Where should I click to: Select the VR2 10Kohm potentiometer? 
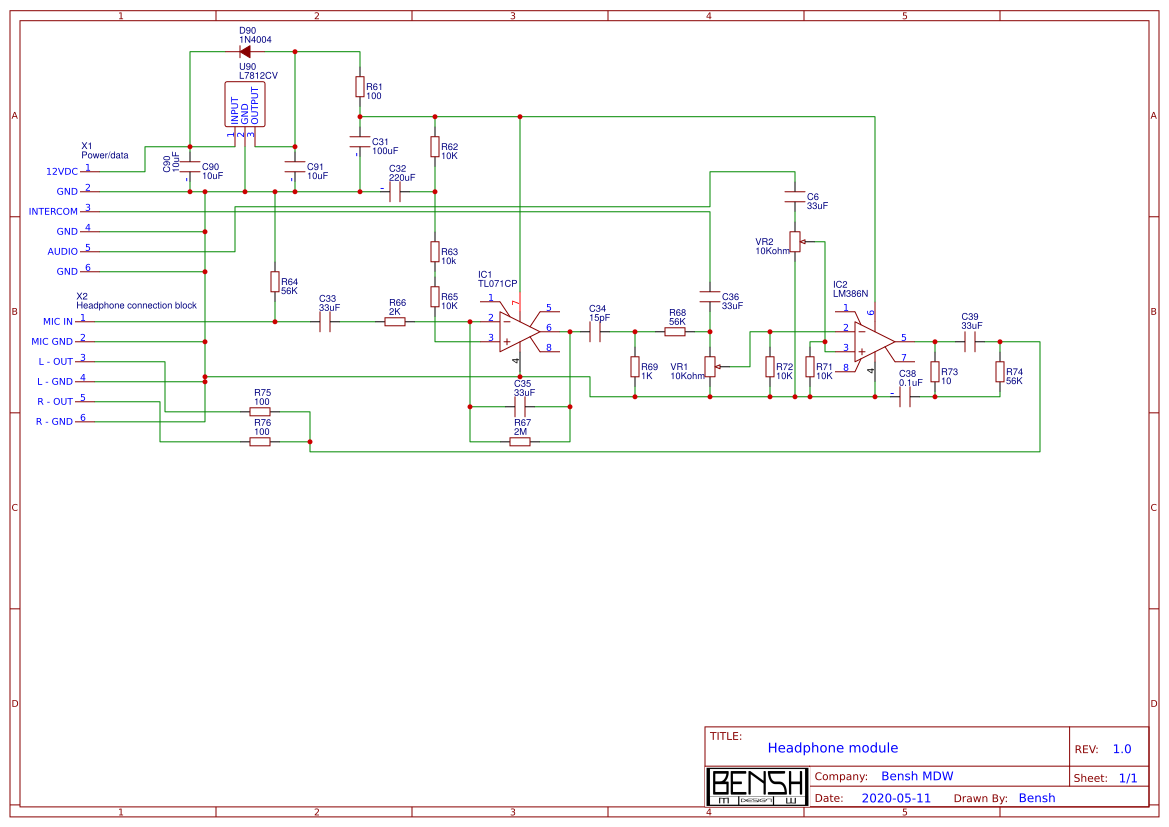point(795,242)
